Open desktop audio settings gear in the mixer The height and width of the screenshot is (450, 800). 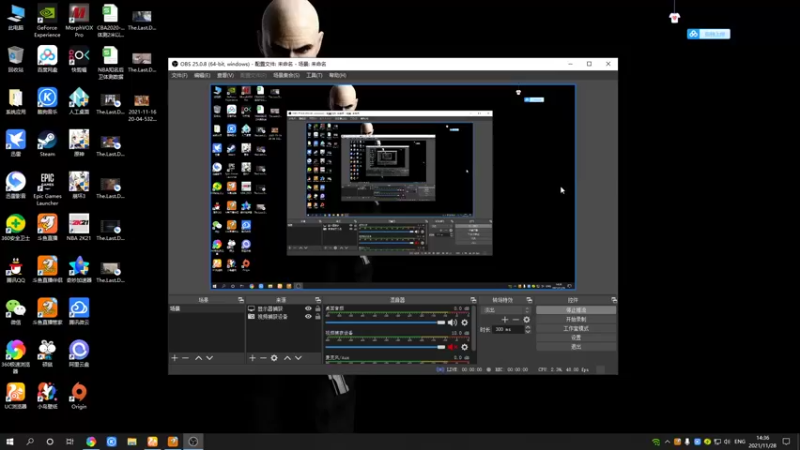pyautogui.click(x=464, y=322)
